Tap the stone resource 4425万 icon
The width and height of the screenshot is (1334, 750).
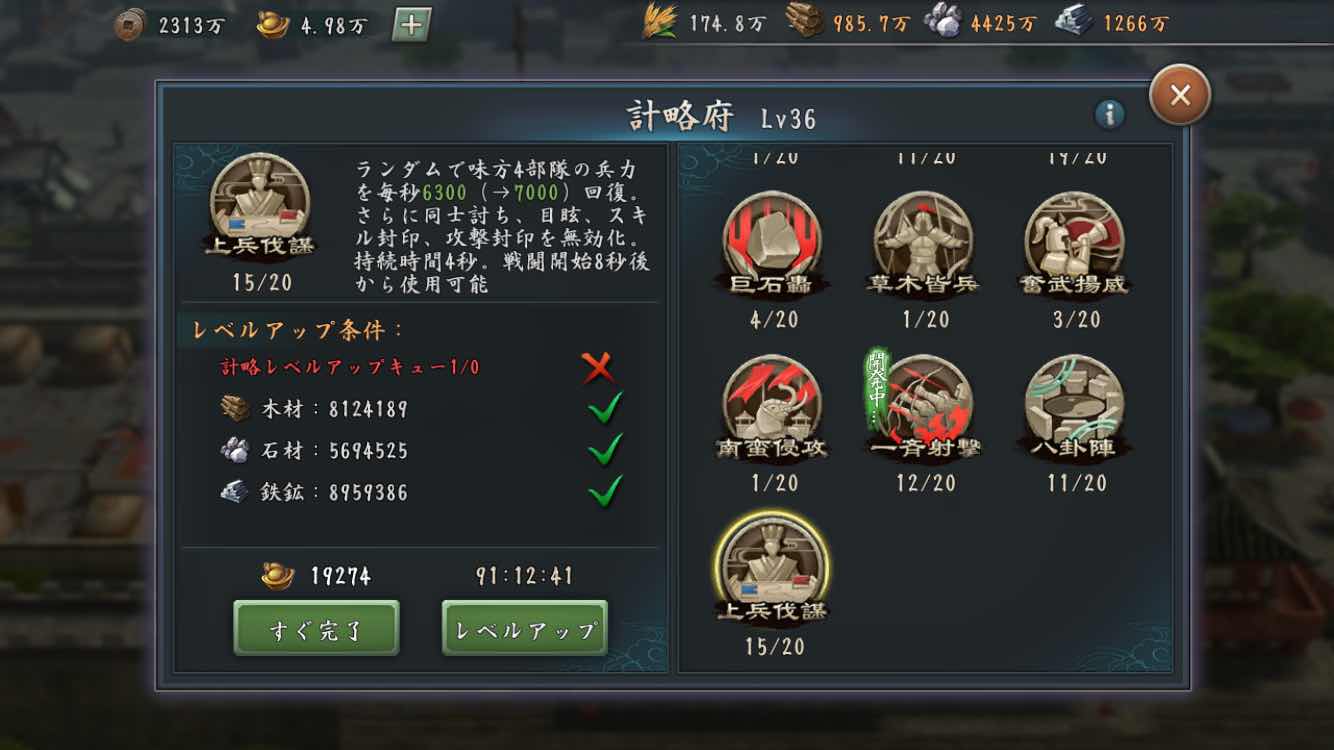[943, 22]
